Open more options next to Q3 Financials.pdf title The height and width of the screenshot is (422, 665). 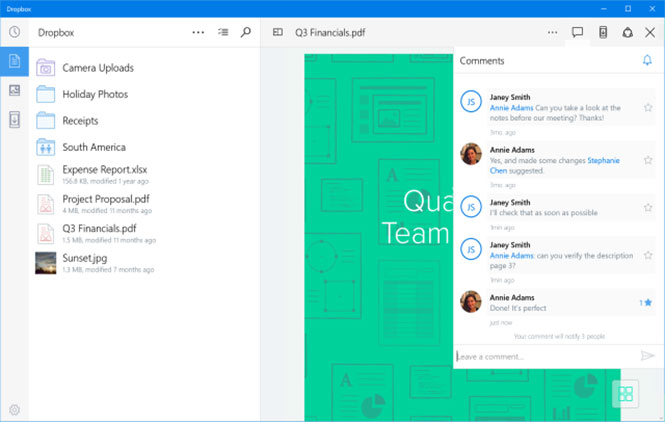[x=553, y=32]
